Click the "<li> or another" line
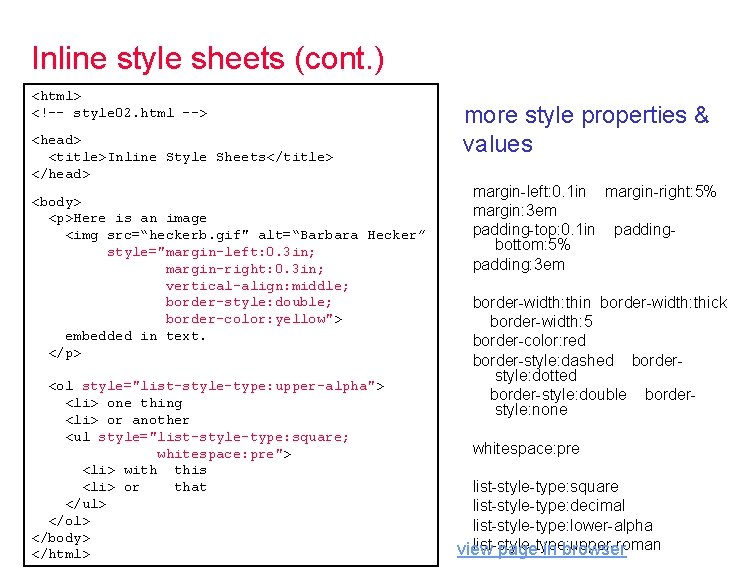Screen dimensions: 756x576 pos(128,420)
